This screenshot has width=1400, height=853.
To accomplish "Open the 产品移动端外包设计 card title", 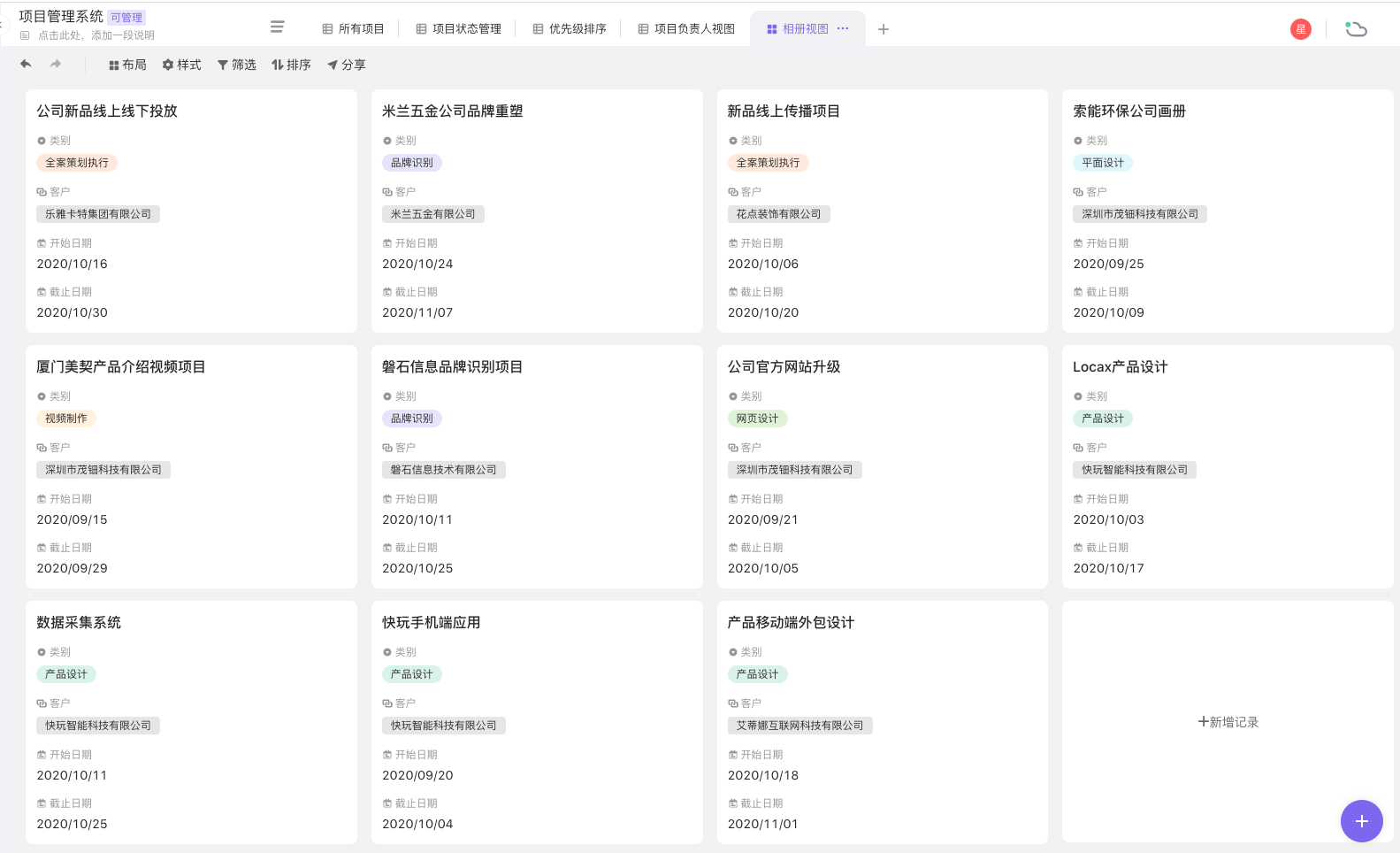I will 791,622.
